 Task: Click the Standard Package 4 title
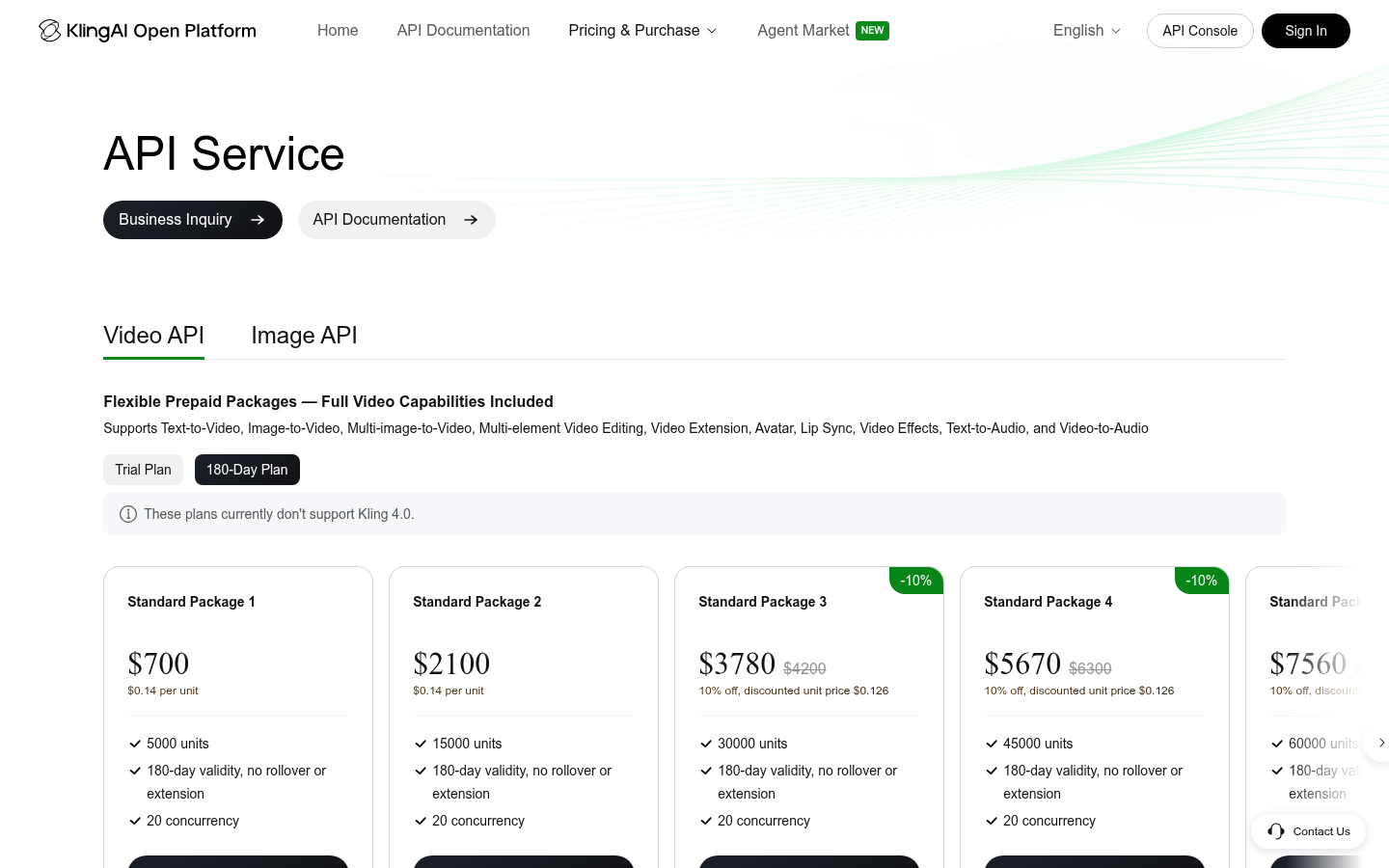click(x=1048, y=602)
